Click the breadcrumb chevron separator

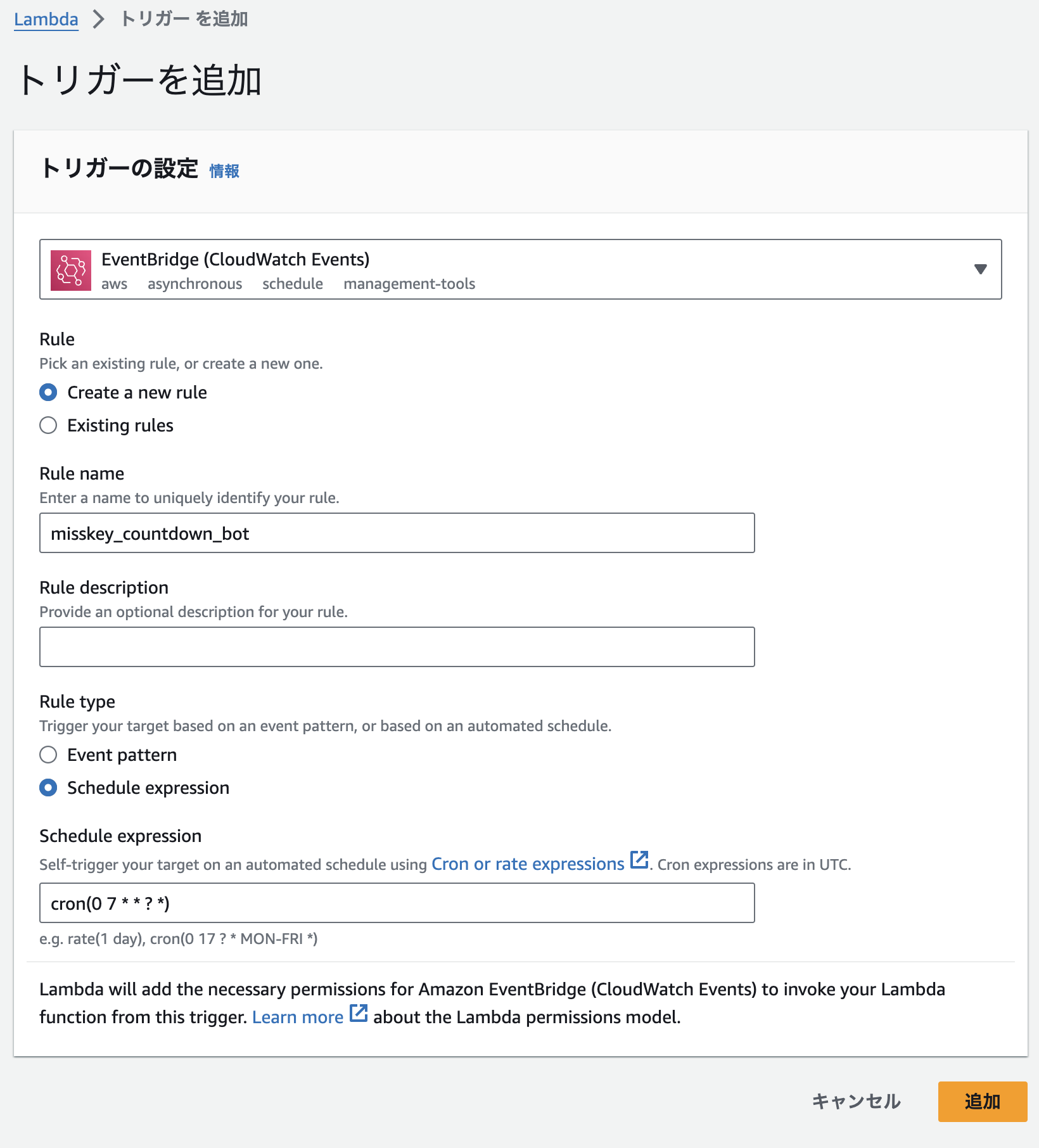[98, 19]
